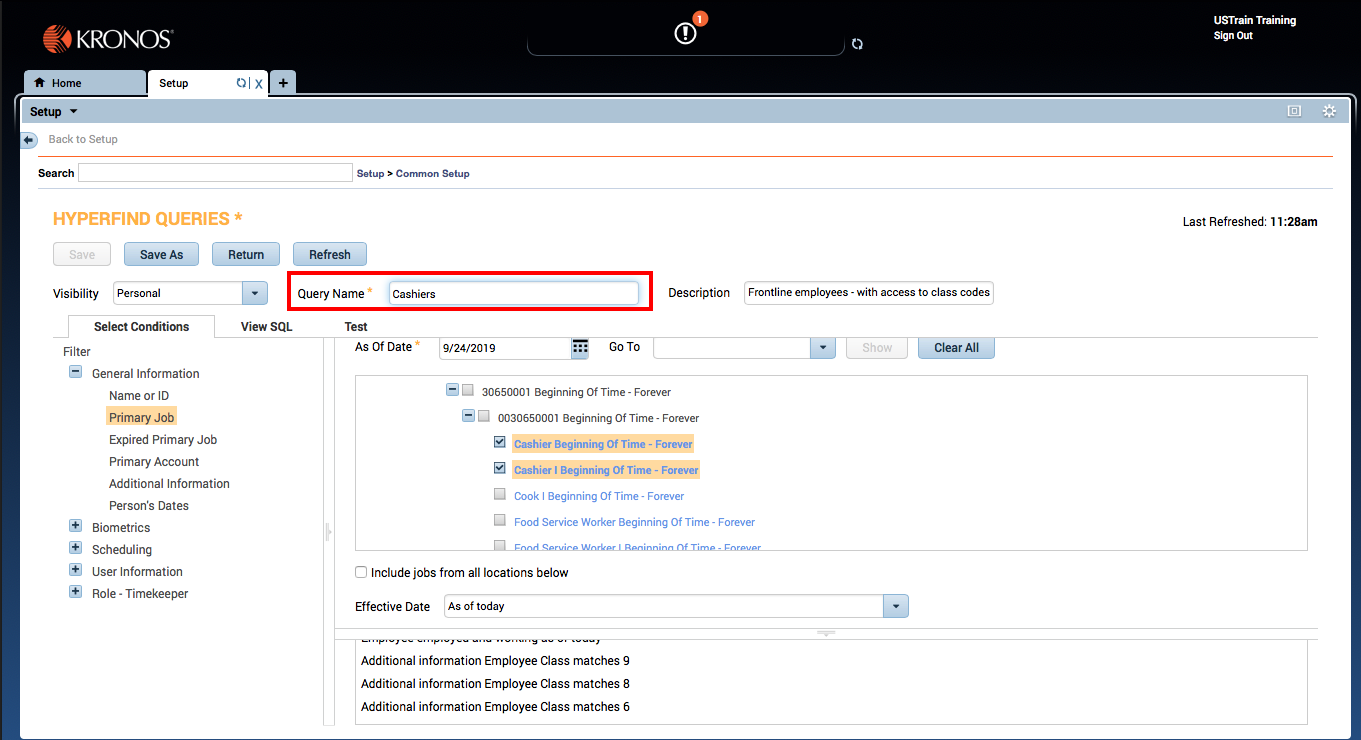Image resolution: width=1361 pixels, height=740 pixels.
Task: Open the settings gear in Setup header
Action: click(x=1329, y=111)
